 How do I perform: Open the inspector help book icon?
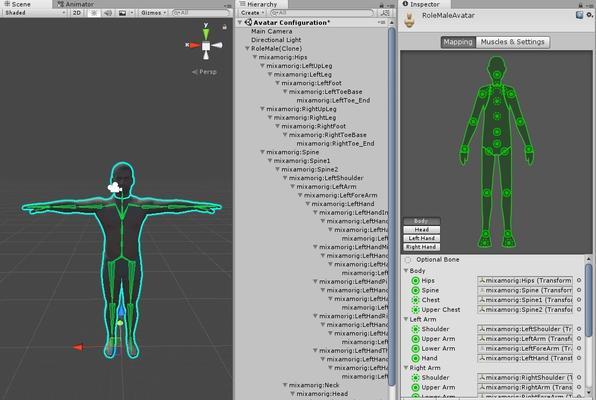[x=579, y=15]
